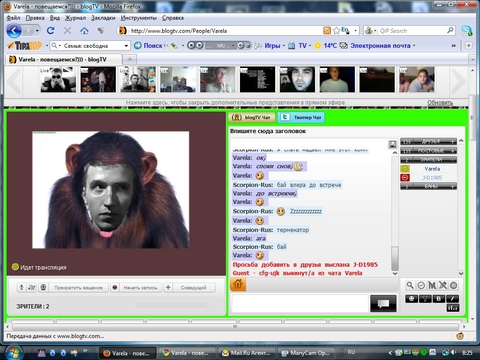
Task: Reload the page with the refresh icon
Action: pos(51,31)
